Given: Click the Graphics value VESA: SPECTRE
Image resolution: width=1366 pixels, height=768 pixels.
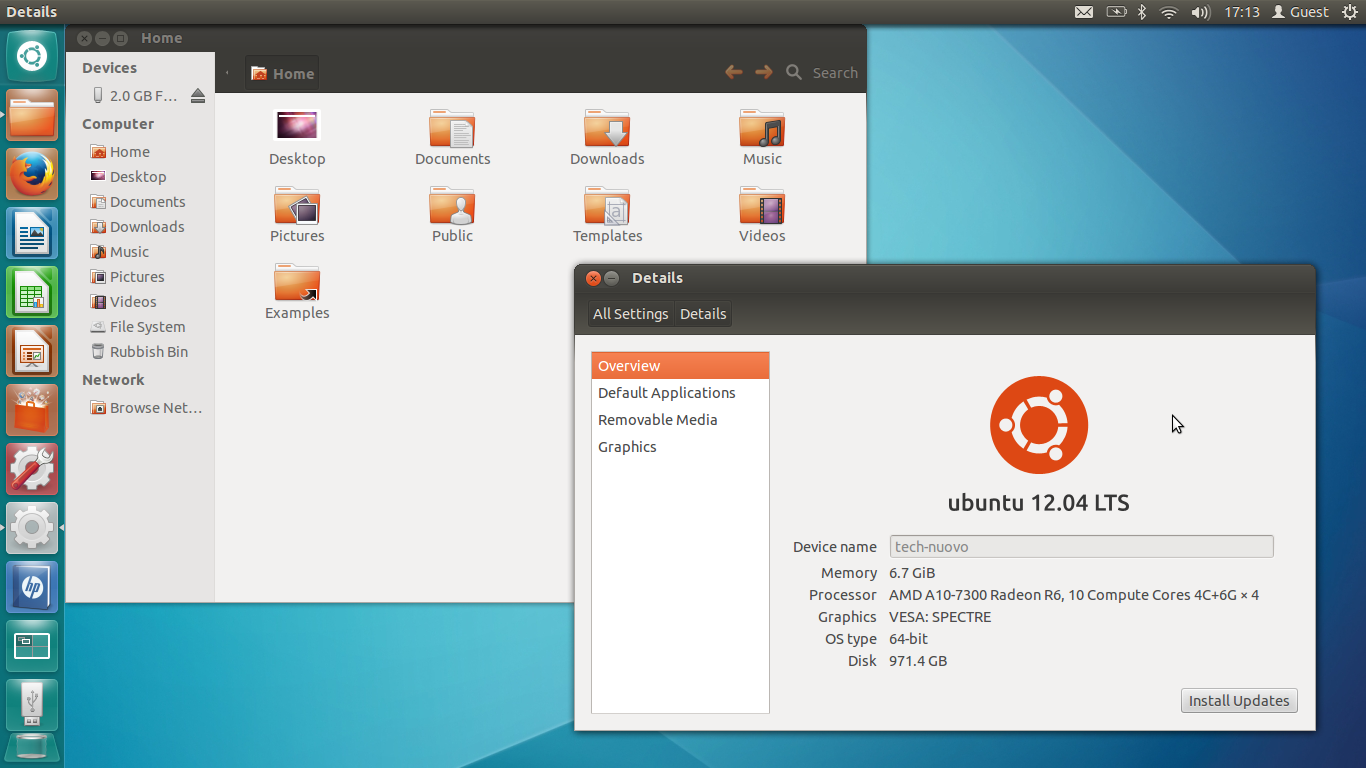Looking at the screenshot, I should coord(940,617).
